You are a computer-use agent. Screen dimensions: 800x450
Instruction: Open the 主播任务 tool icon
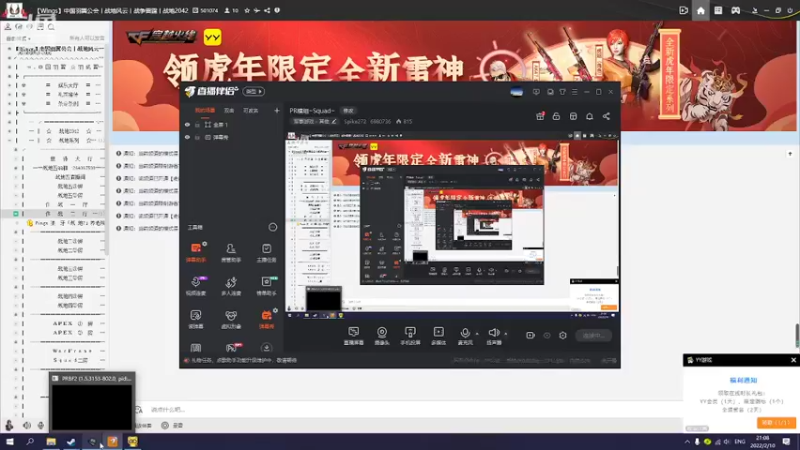[x=266, y=252]
